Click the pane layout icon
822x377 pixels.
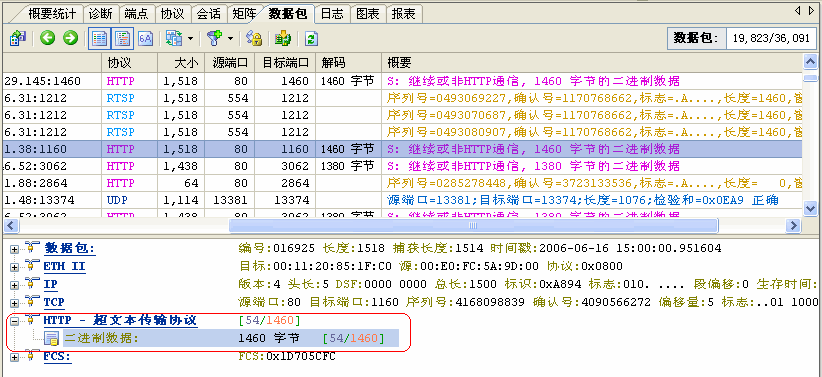174,38
